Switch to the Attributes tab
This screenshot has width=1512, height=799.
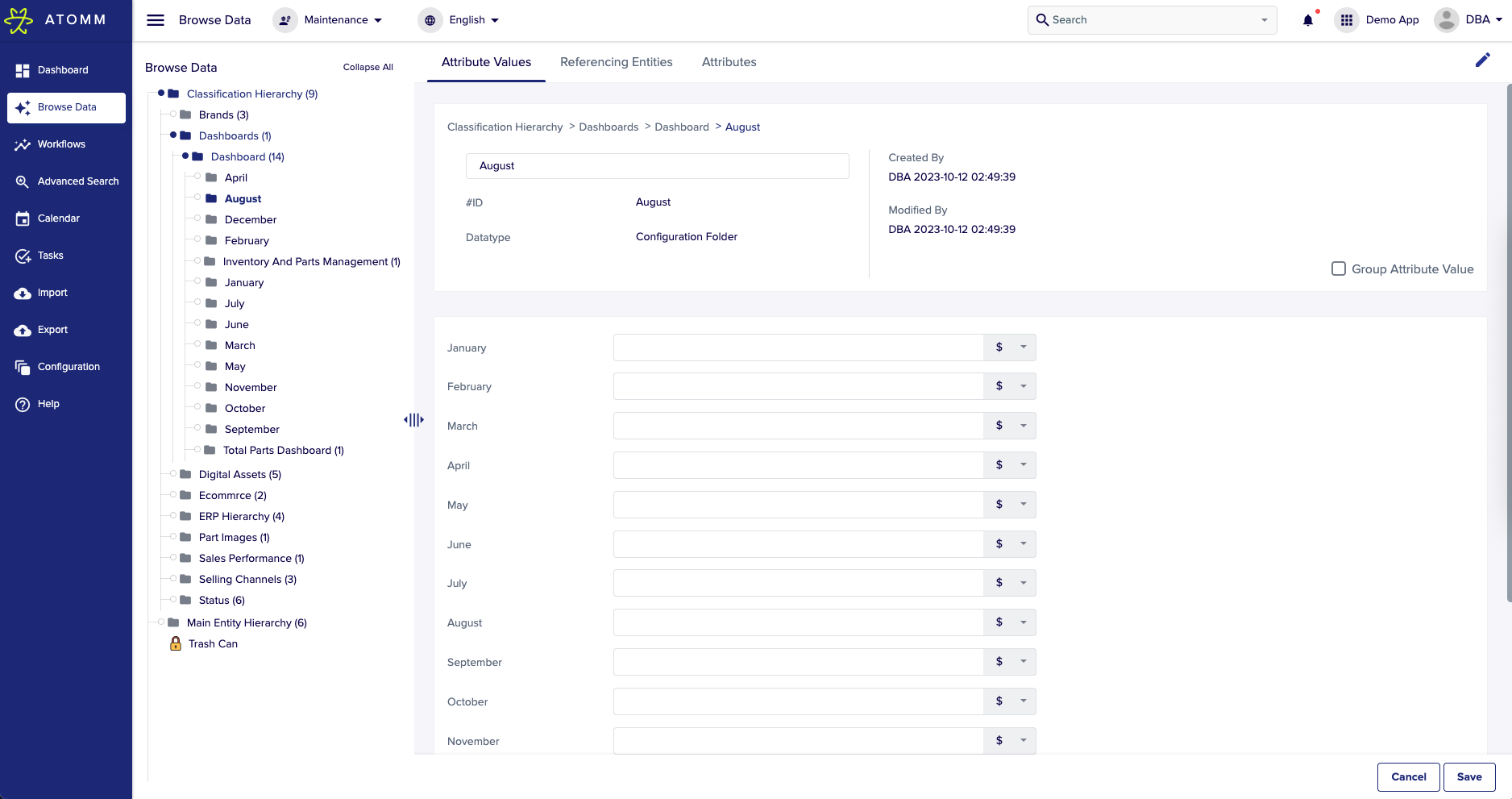coord(729,62)
